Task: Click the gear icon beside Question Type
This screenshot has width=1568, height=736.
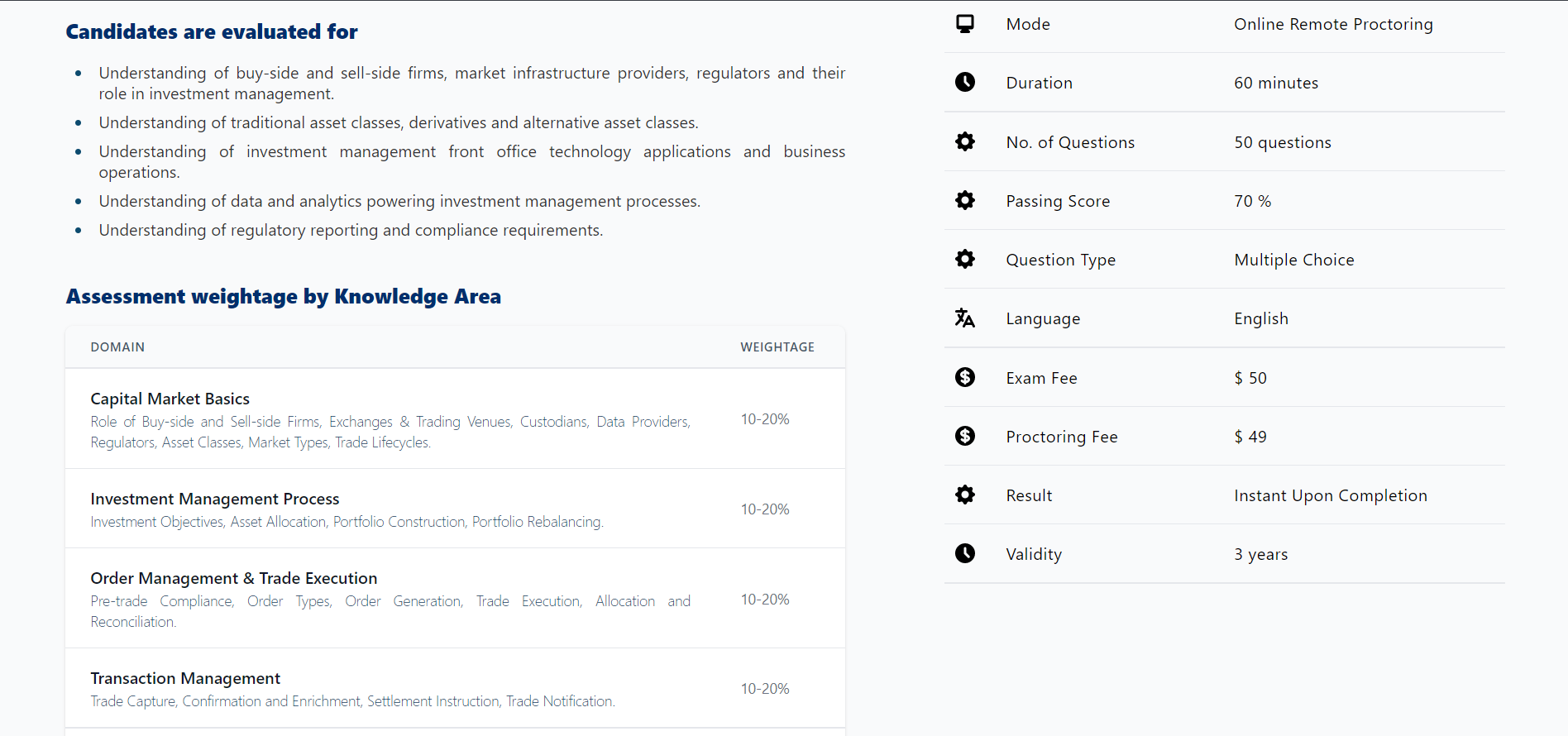Action: coord(965,259)
